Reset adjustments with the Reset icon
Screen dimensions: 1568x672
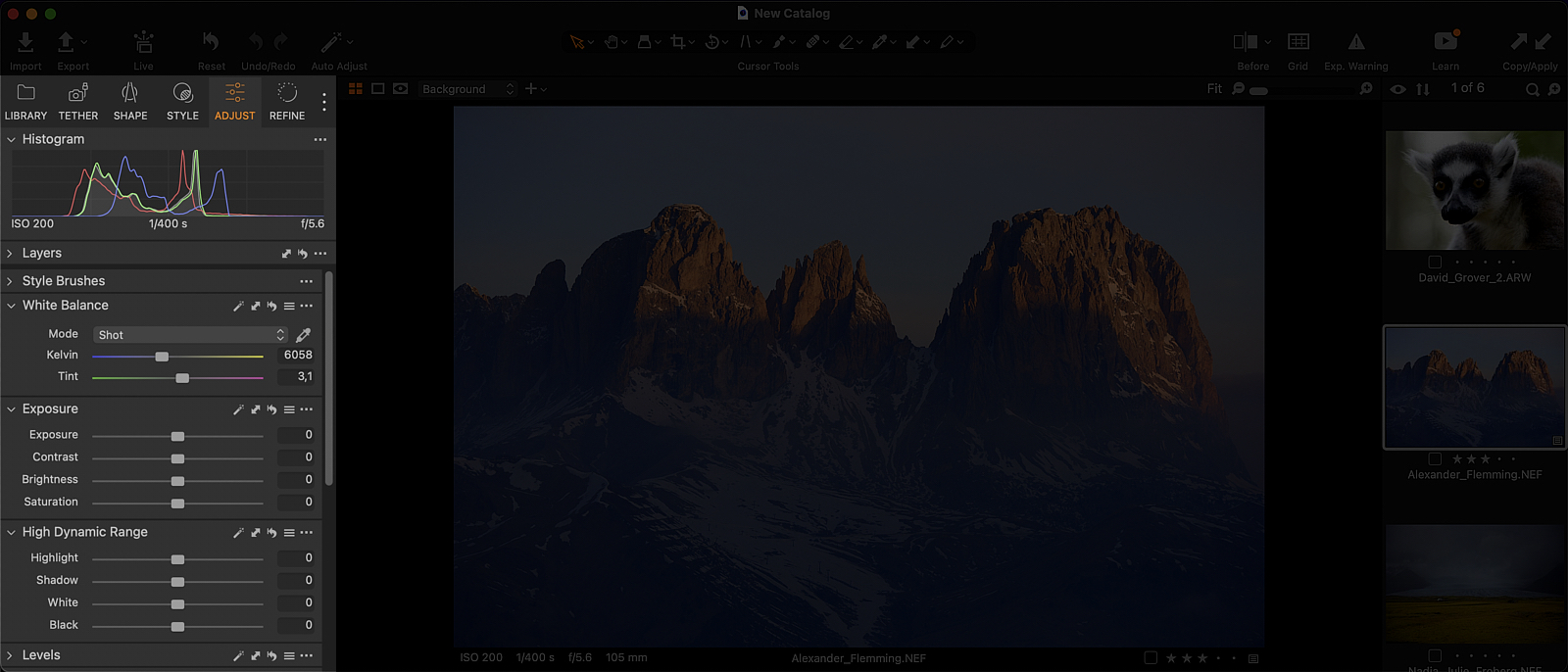tap(211, 42)
